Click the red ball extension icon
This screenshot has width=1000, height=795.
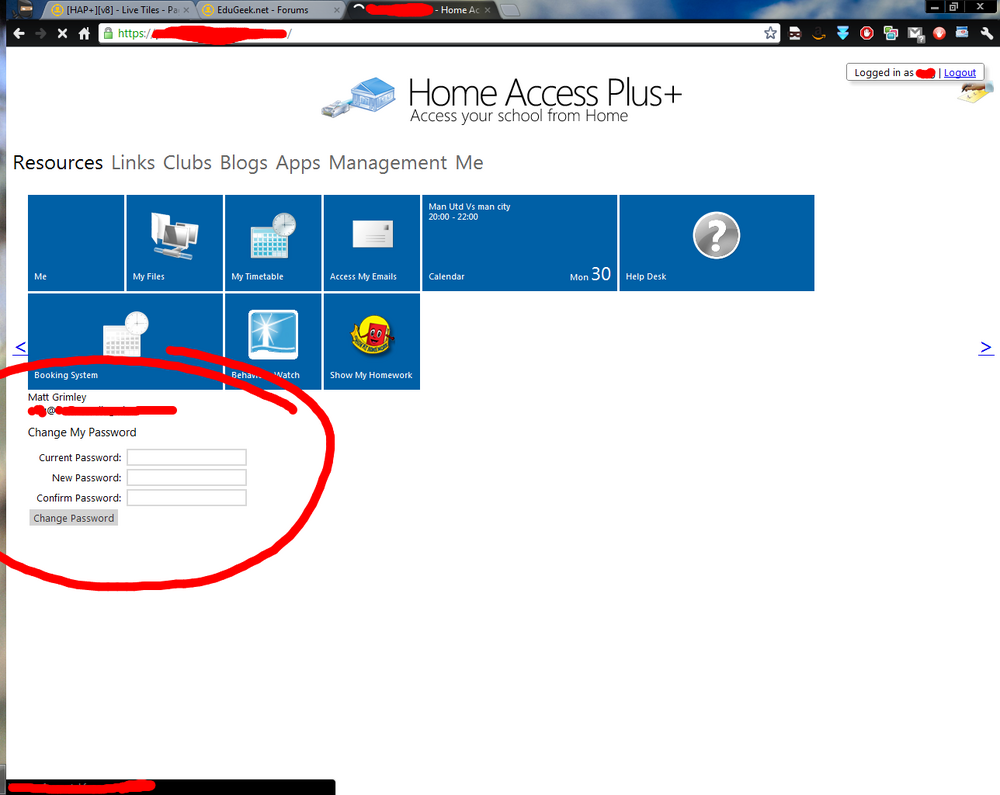point(939,33)
